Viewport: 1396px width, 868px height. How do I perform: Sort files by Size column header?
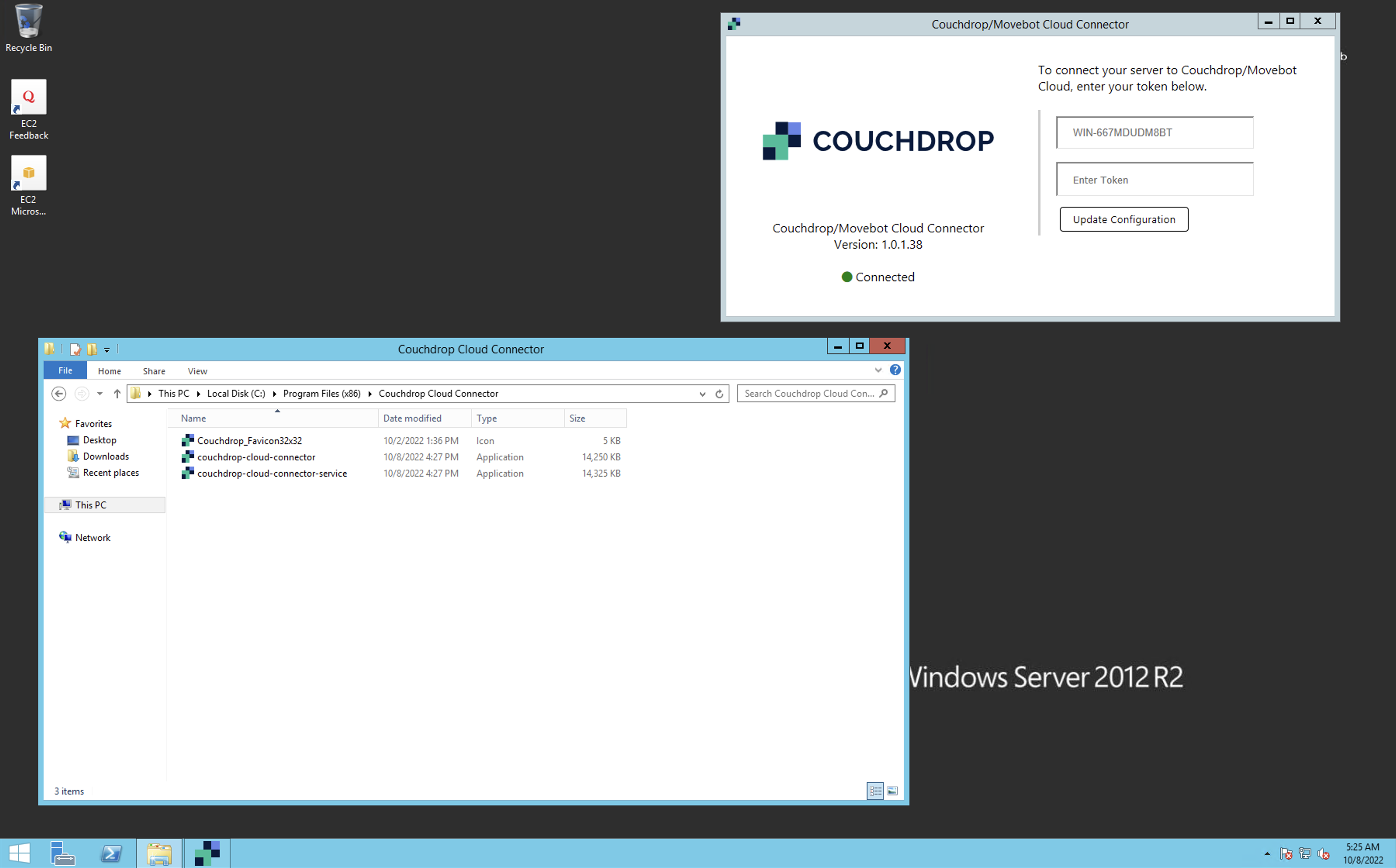[596, 418]
